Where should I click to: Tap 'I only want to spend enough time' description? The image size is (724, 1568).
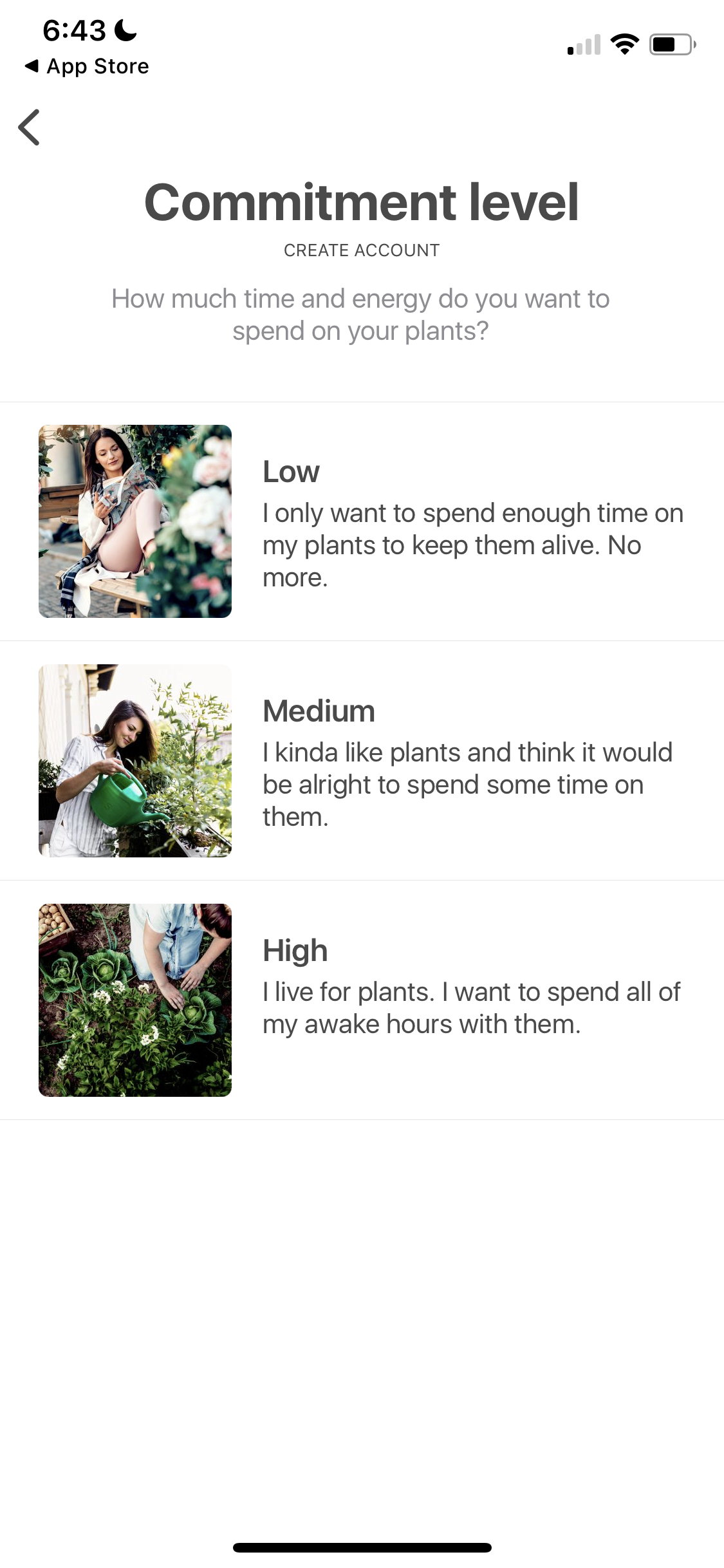[x=472, y=545]
